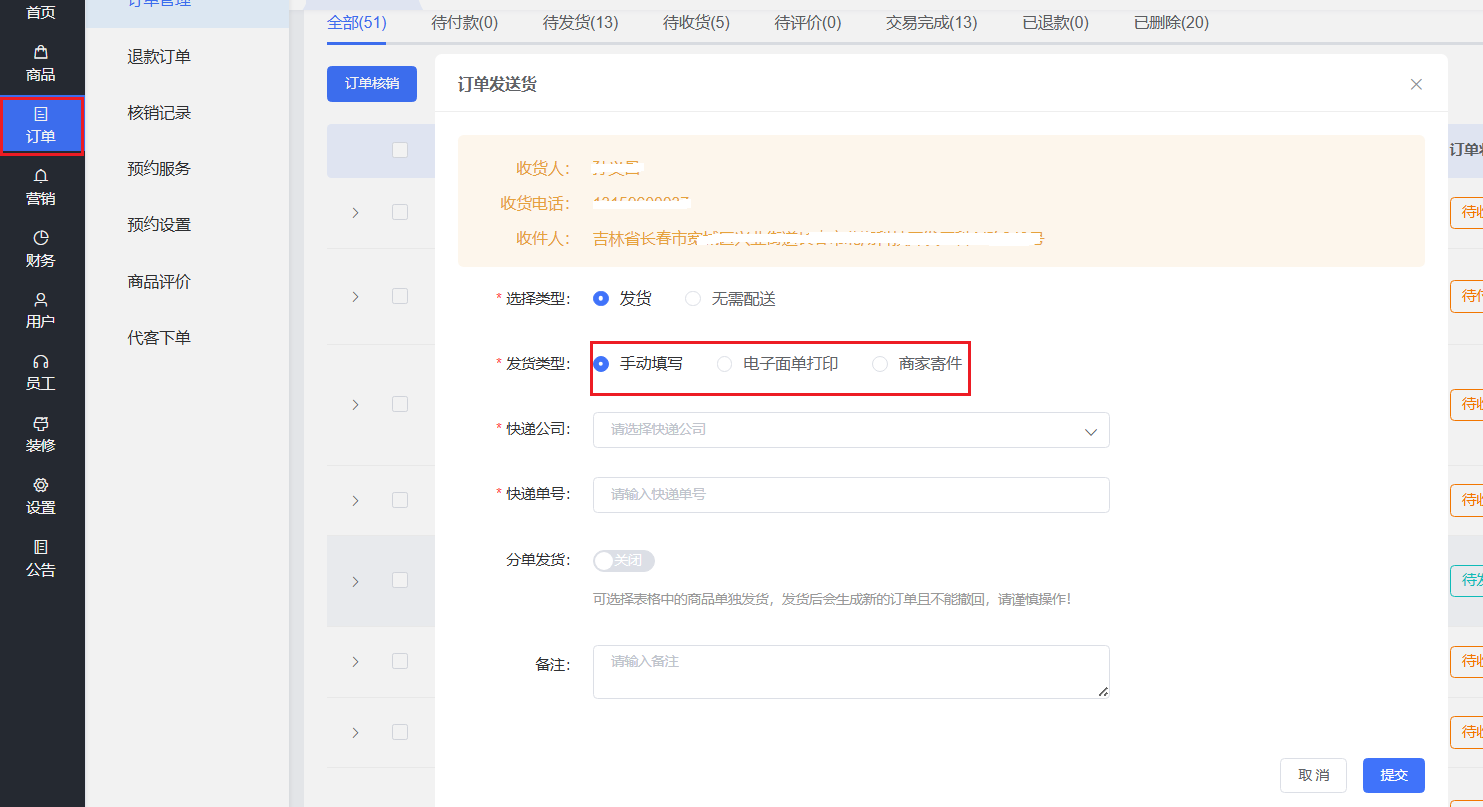Switch to 已退款(0) tab

tap(1056, 22)
